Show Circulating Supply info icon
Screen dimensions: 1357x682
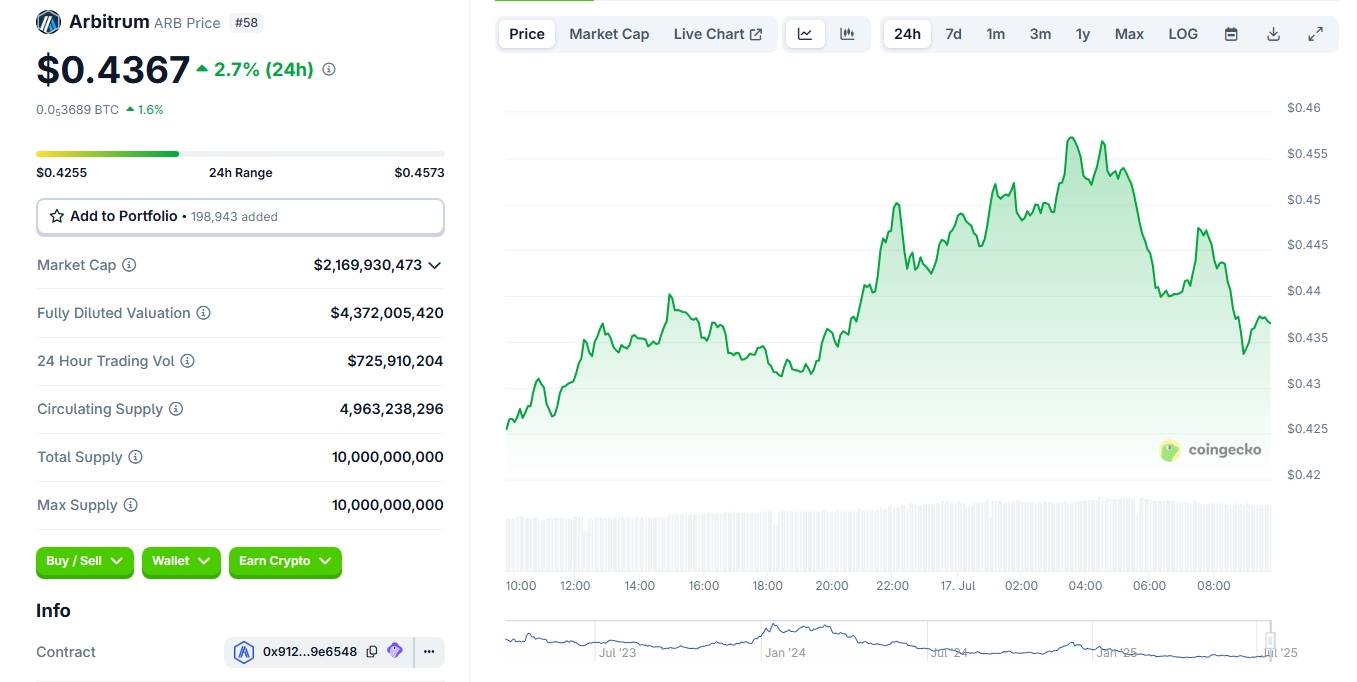pyautogui.click(x=176, y=409)
